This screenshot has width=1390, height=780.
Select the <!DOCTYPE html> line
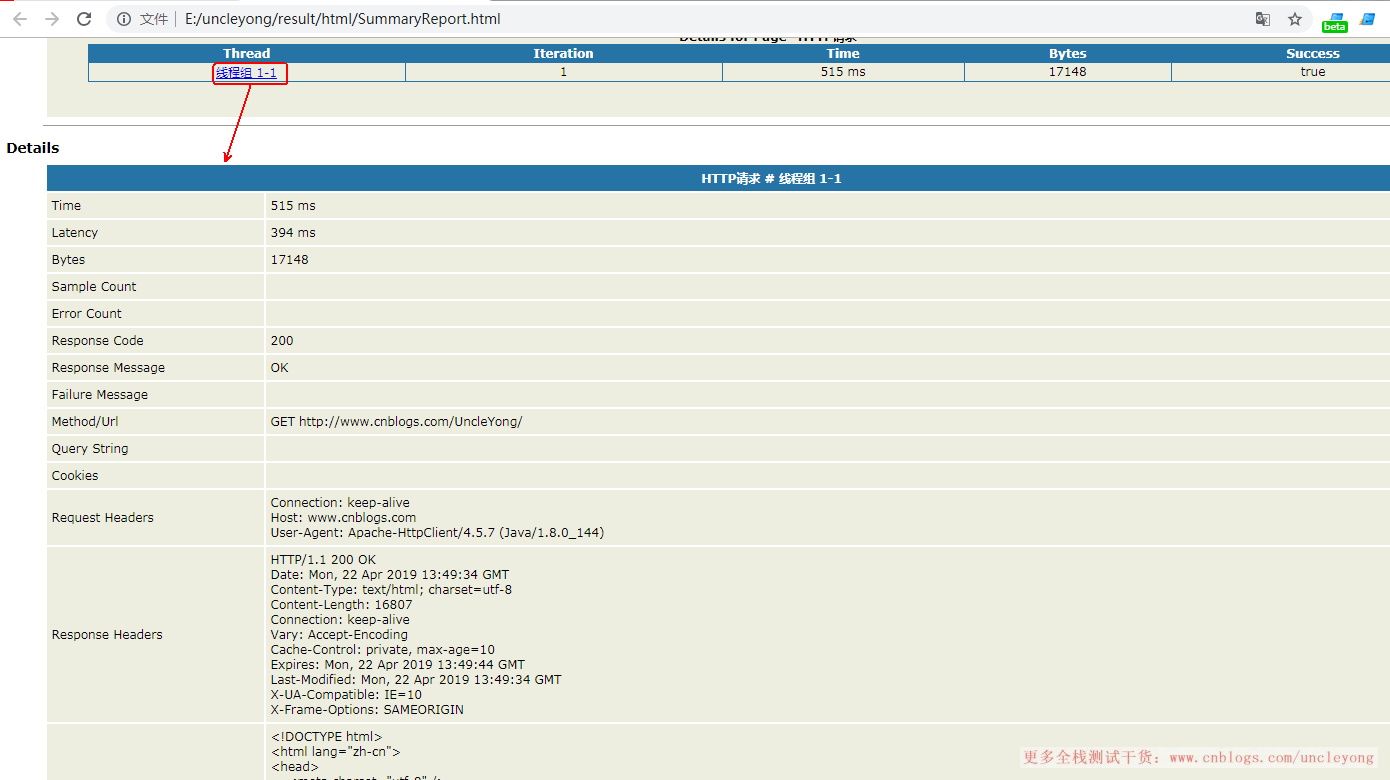(x=326, y=736)
